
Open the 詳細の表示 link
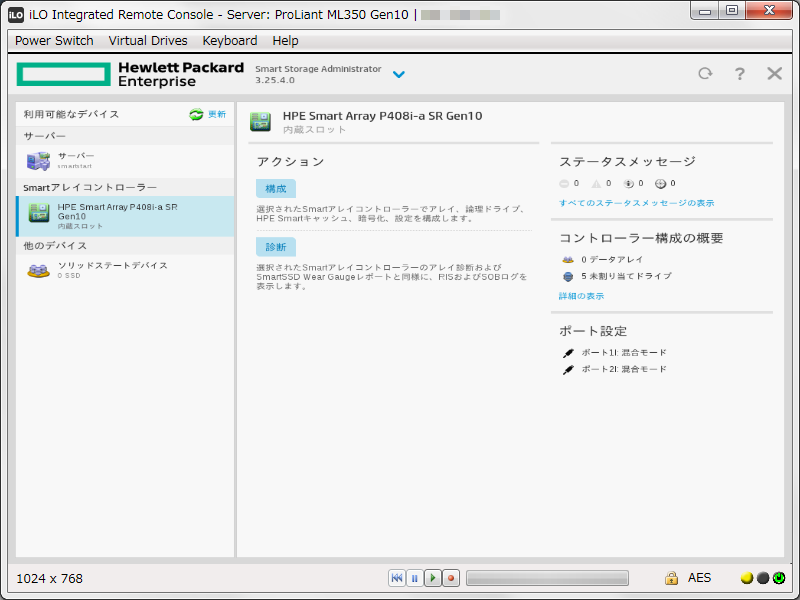(581, 296)
